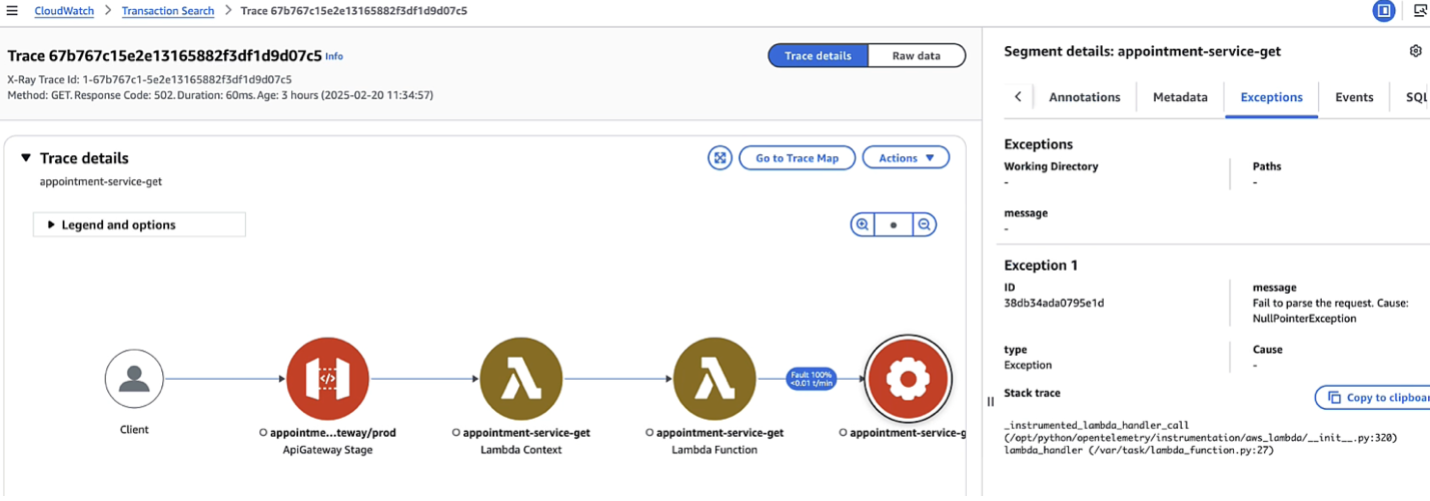This screenshot has width=1430, height=501.
Task: Open the Events tab
Action: [1354, 97]
